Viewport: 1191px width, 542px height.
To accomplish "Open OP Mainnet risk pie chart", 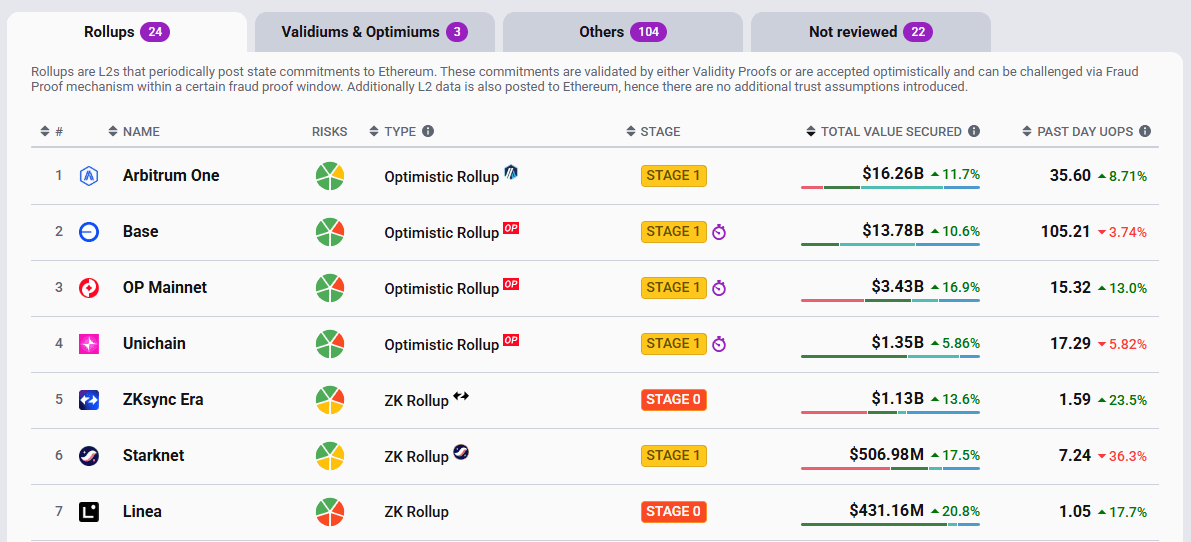I will coord(330,288).
